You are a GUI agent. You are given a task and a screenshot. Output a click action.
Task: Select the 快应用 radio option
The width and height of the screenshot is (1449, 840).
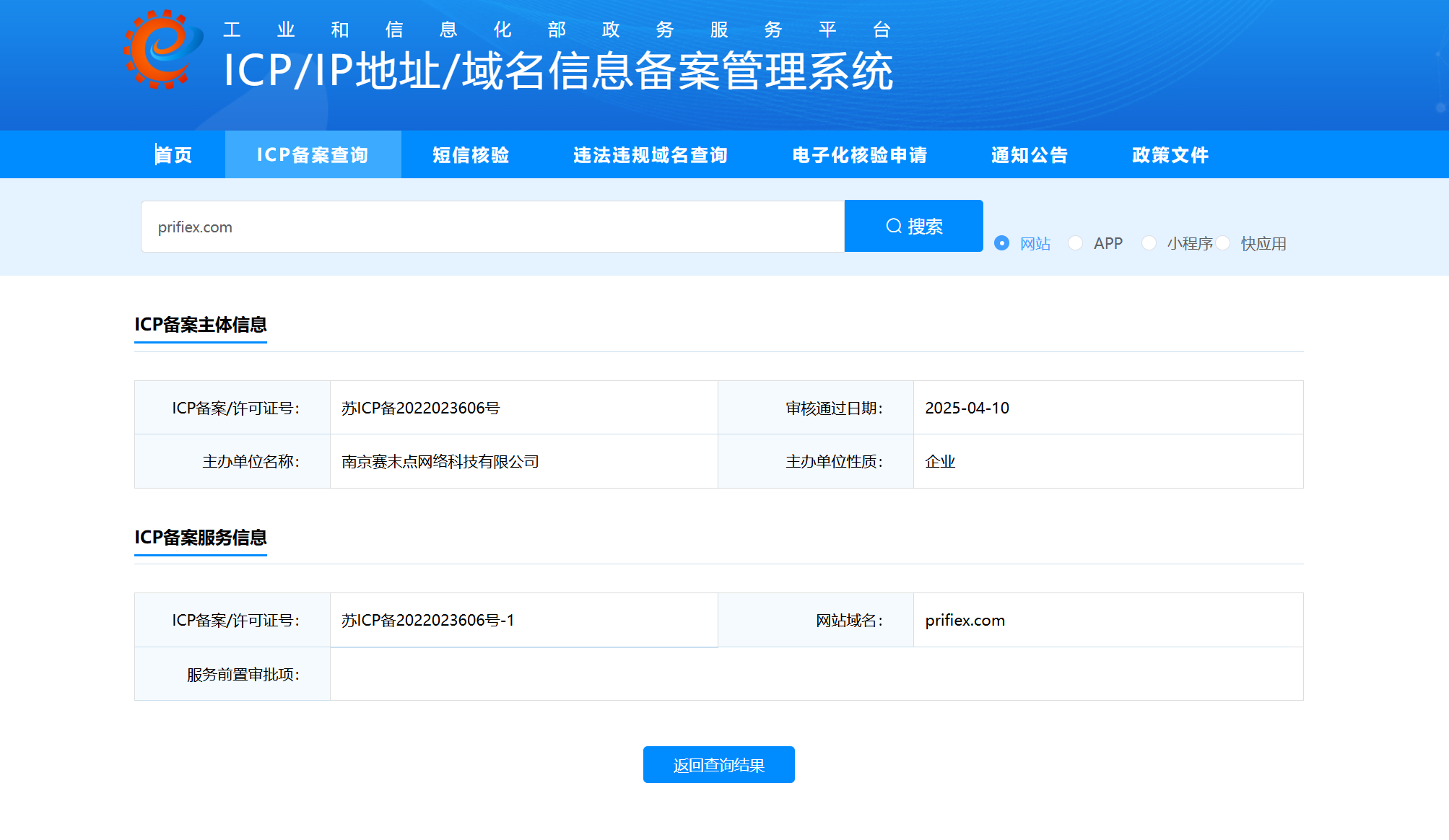(1223, 243)
